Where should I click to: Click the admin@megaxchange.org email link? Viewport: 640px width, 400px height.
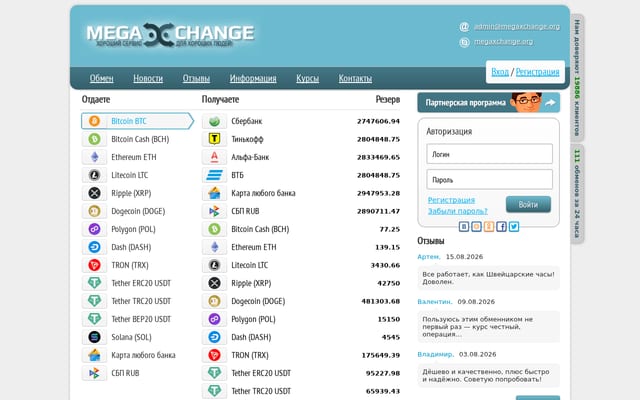(x=517, y=27)
